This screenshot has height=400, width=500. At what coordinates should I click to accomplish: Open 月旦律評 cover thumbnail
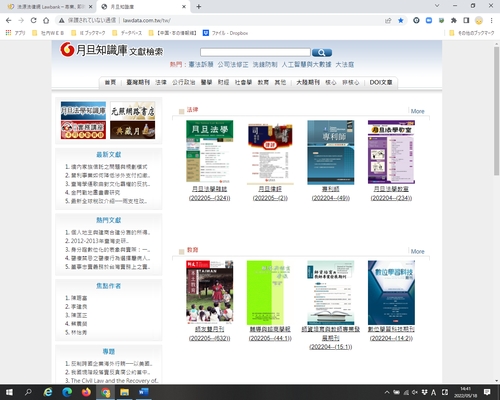270,153
